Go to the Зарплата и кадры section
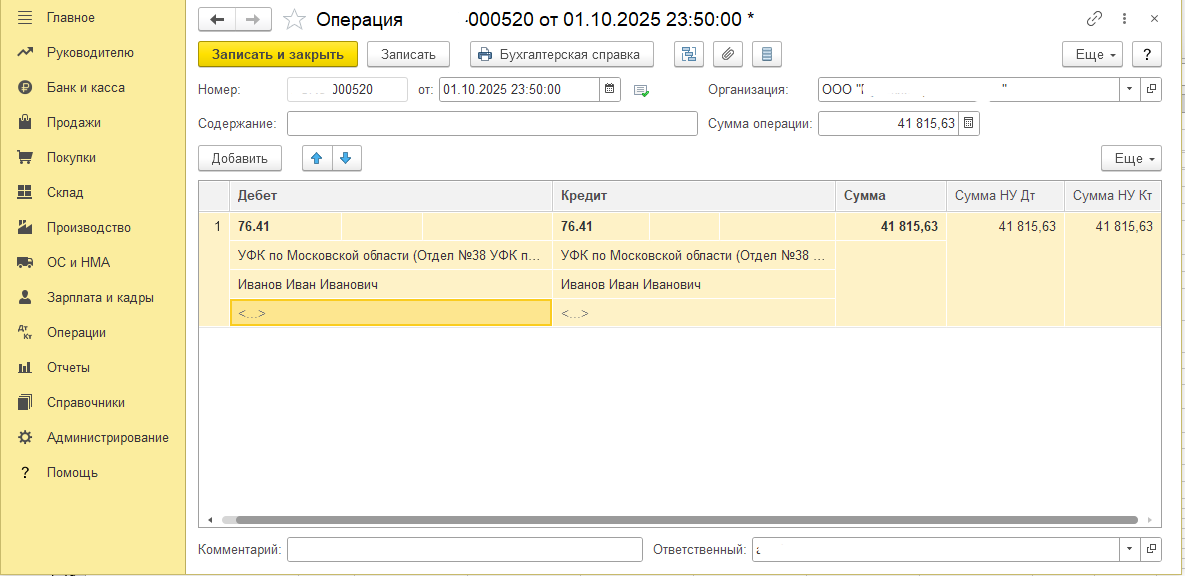This screenshot has width=1185, height=576. pyautogui.click(x=100, y=298)
